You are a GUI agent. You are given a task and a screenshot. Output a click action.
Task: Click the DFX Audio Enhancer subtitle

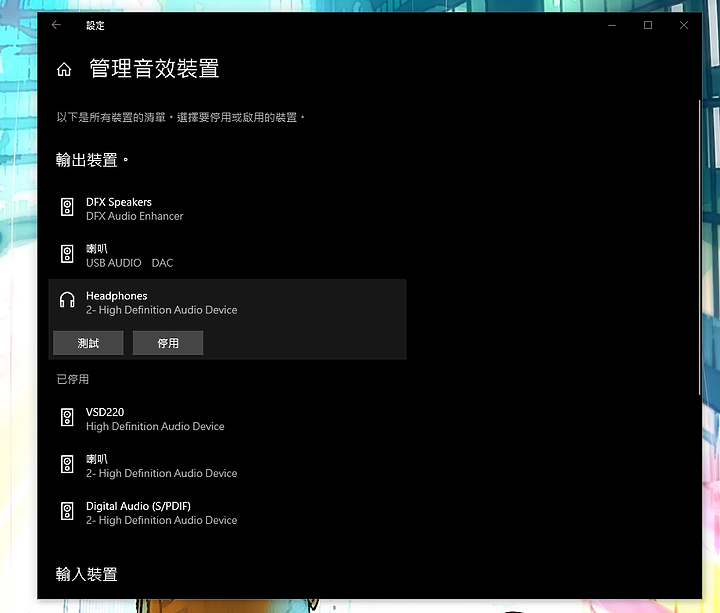135,216
